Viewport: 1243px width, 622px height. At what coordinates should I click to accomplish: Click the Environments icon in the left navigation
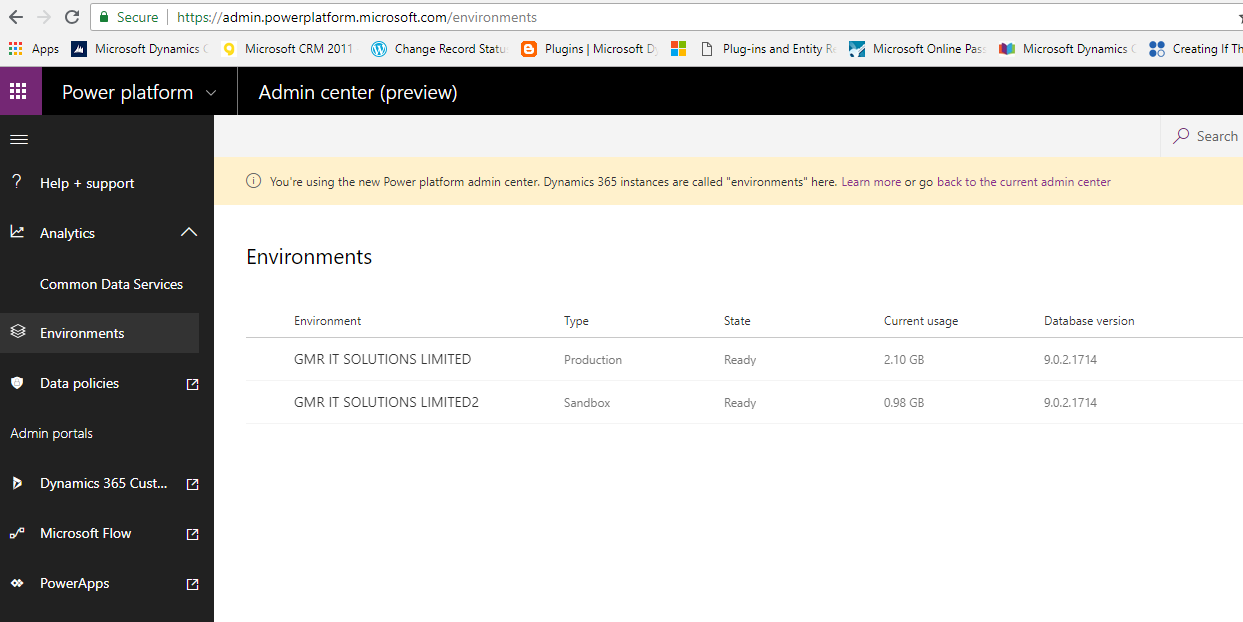click(17, 332)
